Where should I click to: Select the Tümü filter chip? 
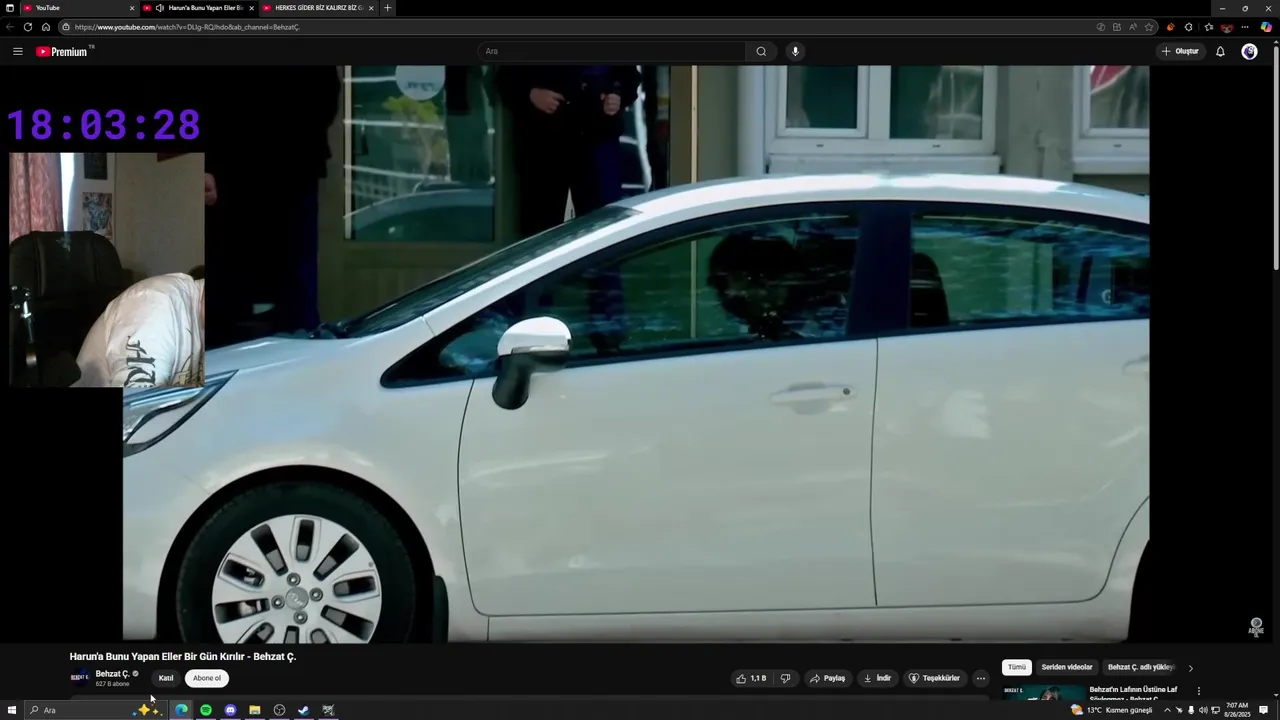[1017, 667]
